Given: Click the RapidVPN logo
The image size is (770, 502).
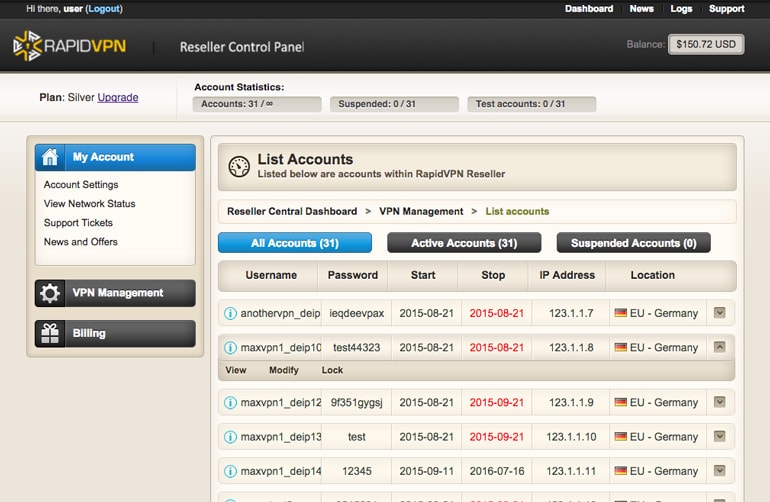Looking at the screenshot, I should click(x=69, y=46).
